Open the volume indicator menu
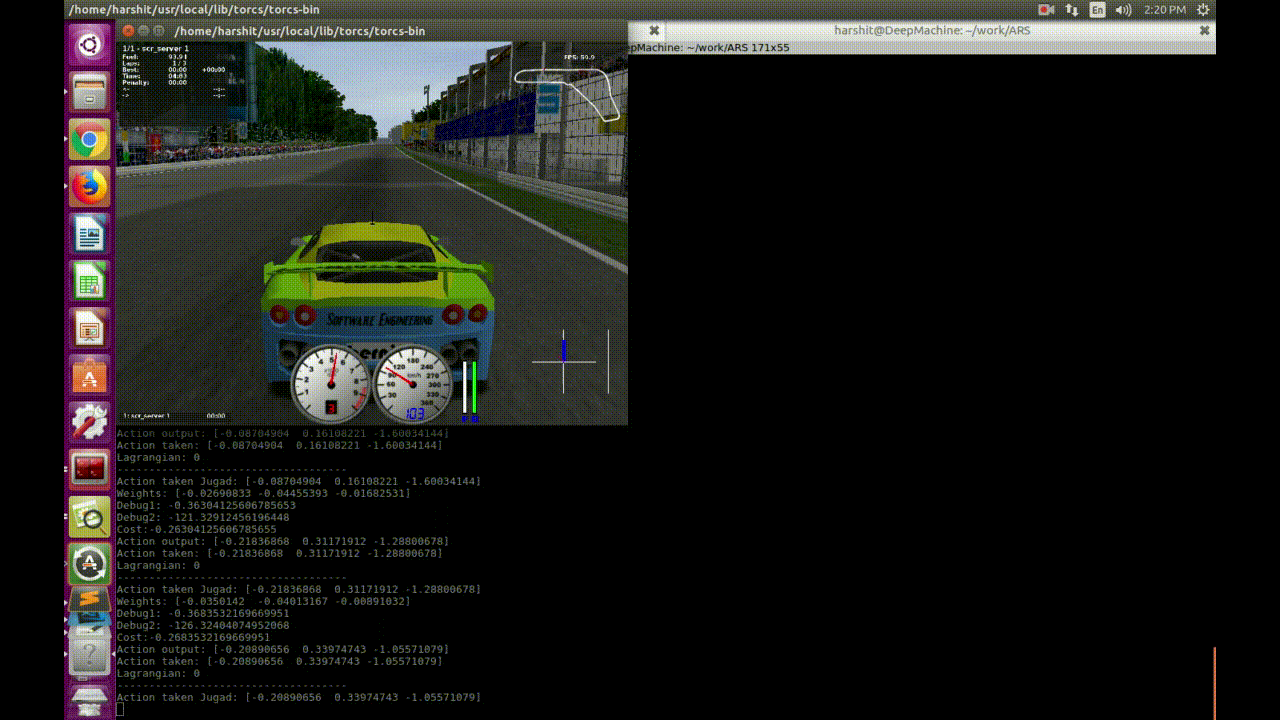 [x=1123, y=9]
